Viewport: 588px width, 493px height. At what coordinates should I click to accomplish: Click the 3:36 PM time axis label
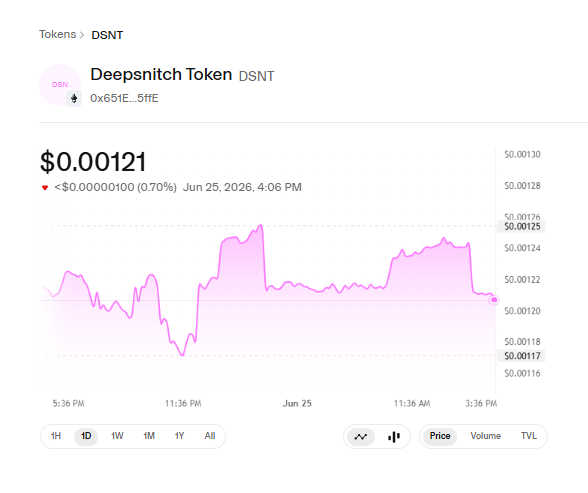[x=481, y=404]
